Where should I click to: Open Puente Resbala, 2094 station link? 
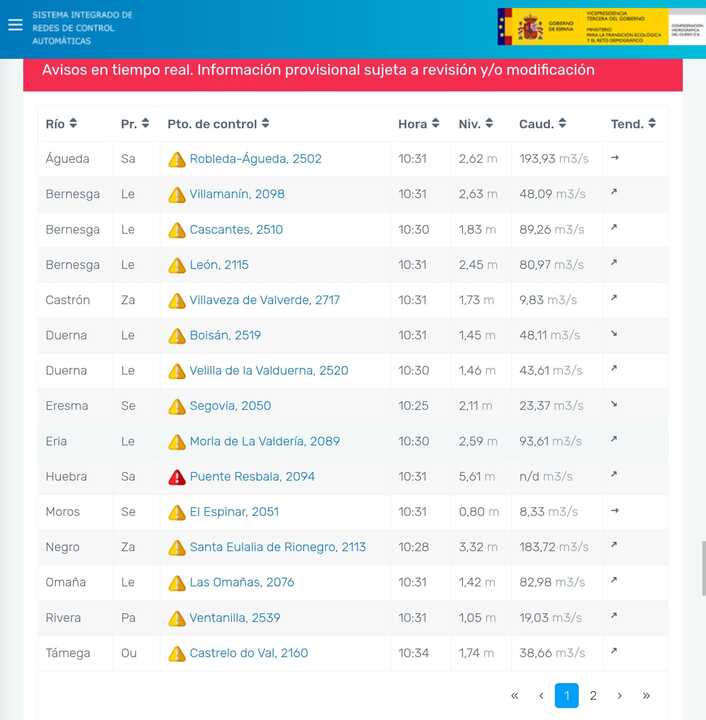tap(252, 477)
